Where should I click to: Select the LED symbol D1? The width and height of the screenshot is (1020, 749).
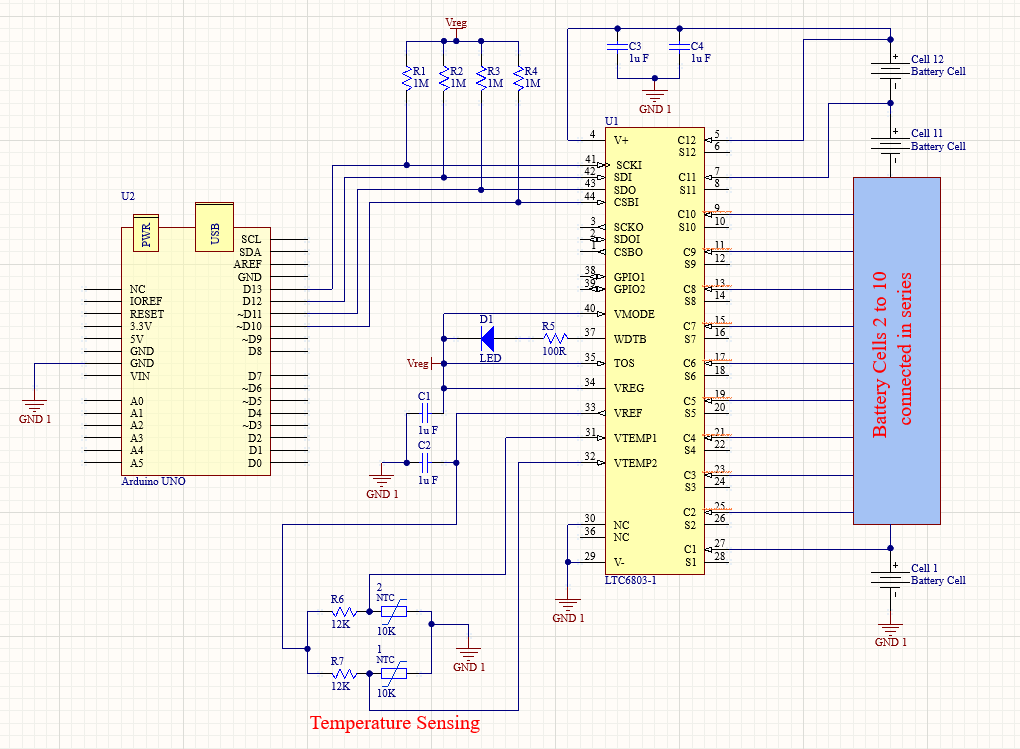tap(487, 340)
